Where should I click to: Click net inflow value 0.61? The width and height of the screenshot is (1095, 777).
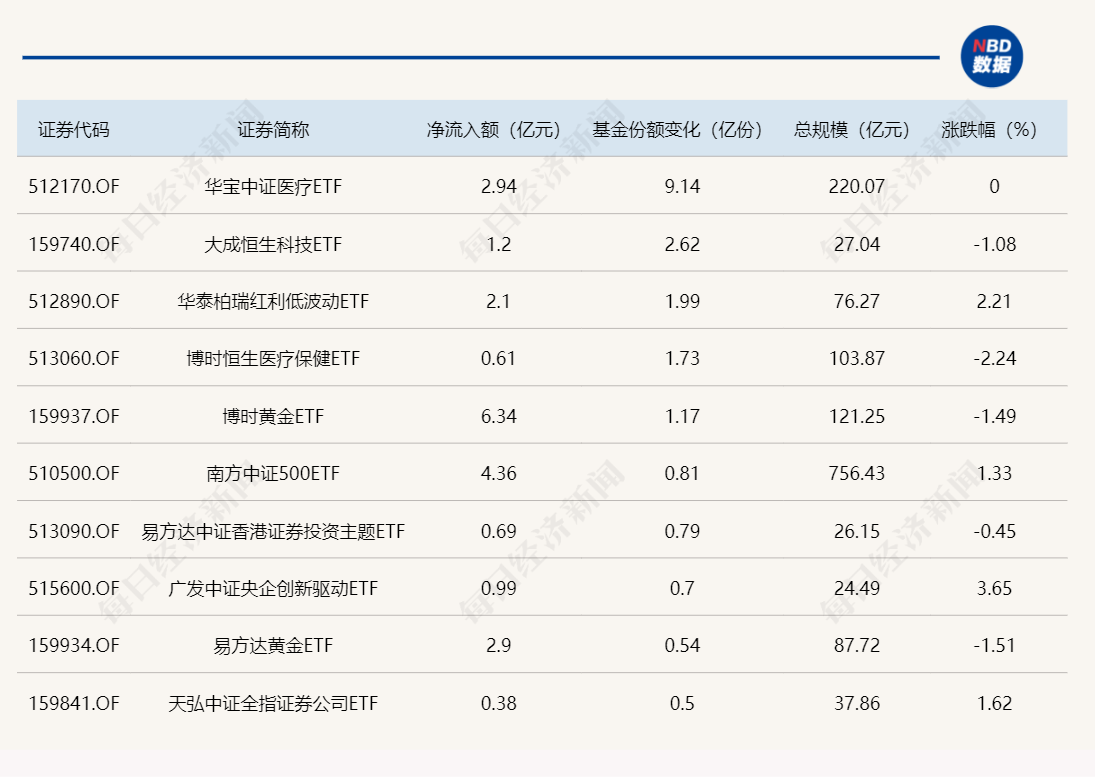pos(499,359)
